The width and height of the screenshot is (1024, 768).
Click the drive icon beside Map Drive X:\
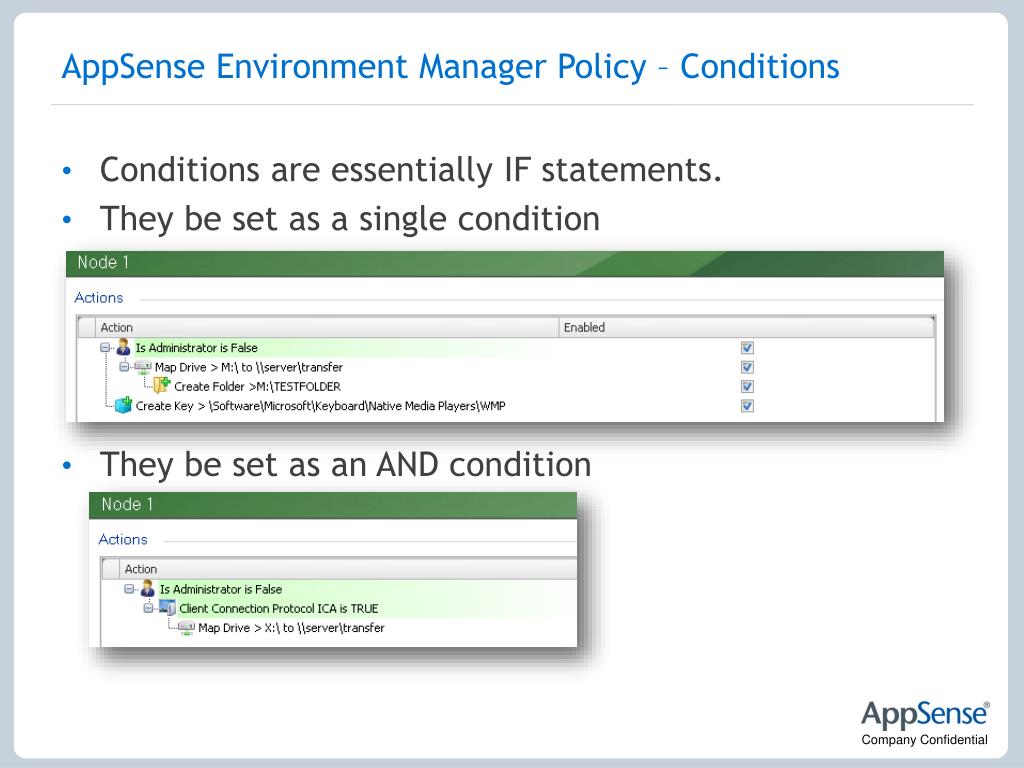(187, 628)
